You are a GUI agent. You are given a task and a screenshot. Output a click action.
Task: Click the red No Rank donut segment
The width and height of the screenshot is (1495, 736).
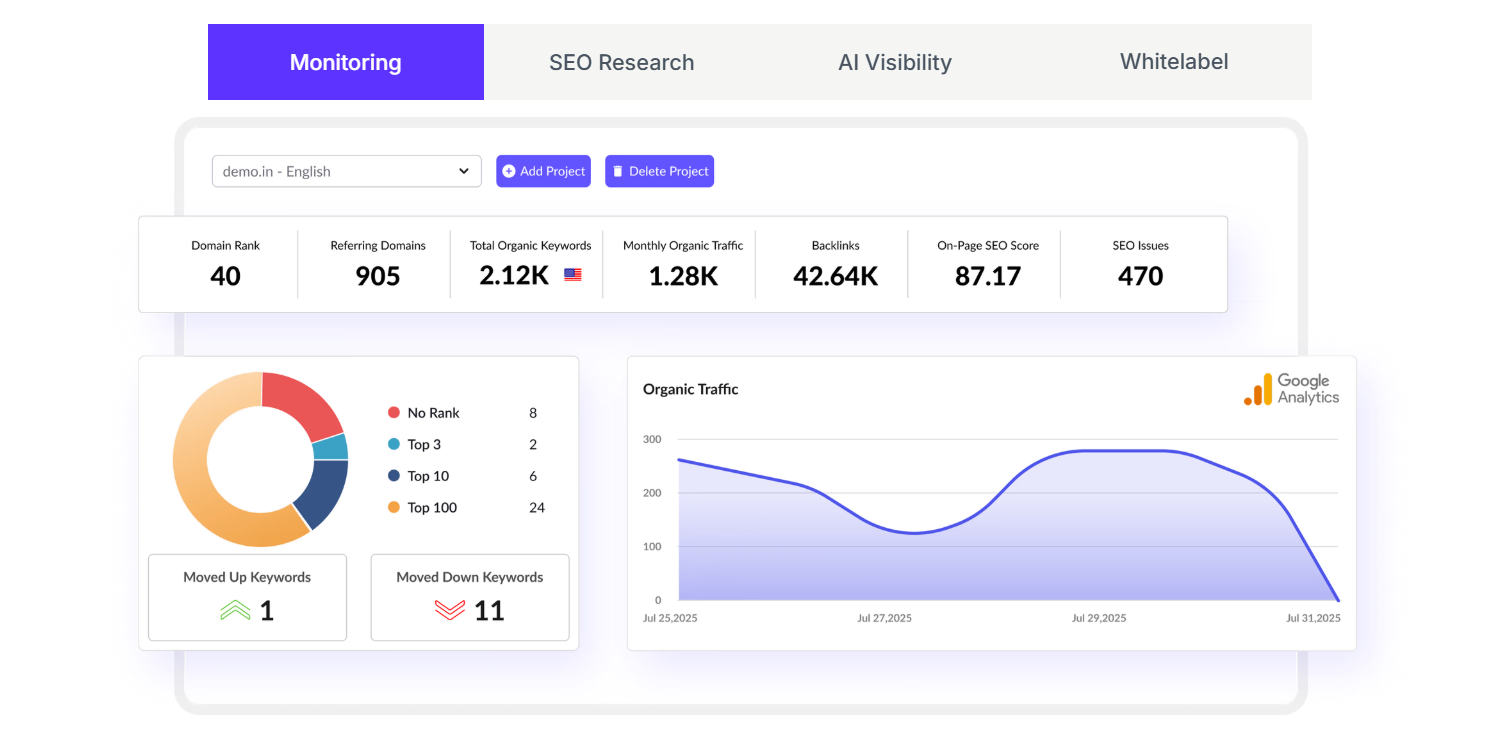[x=300, y=402]
